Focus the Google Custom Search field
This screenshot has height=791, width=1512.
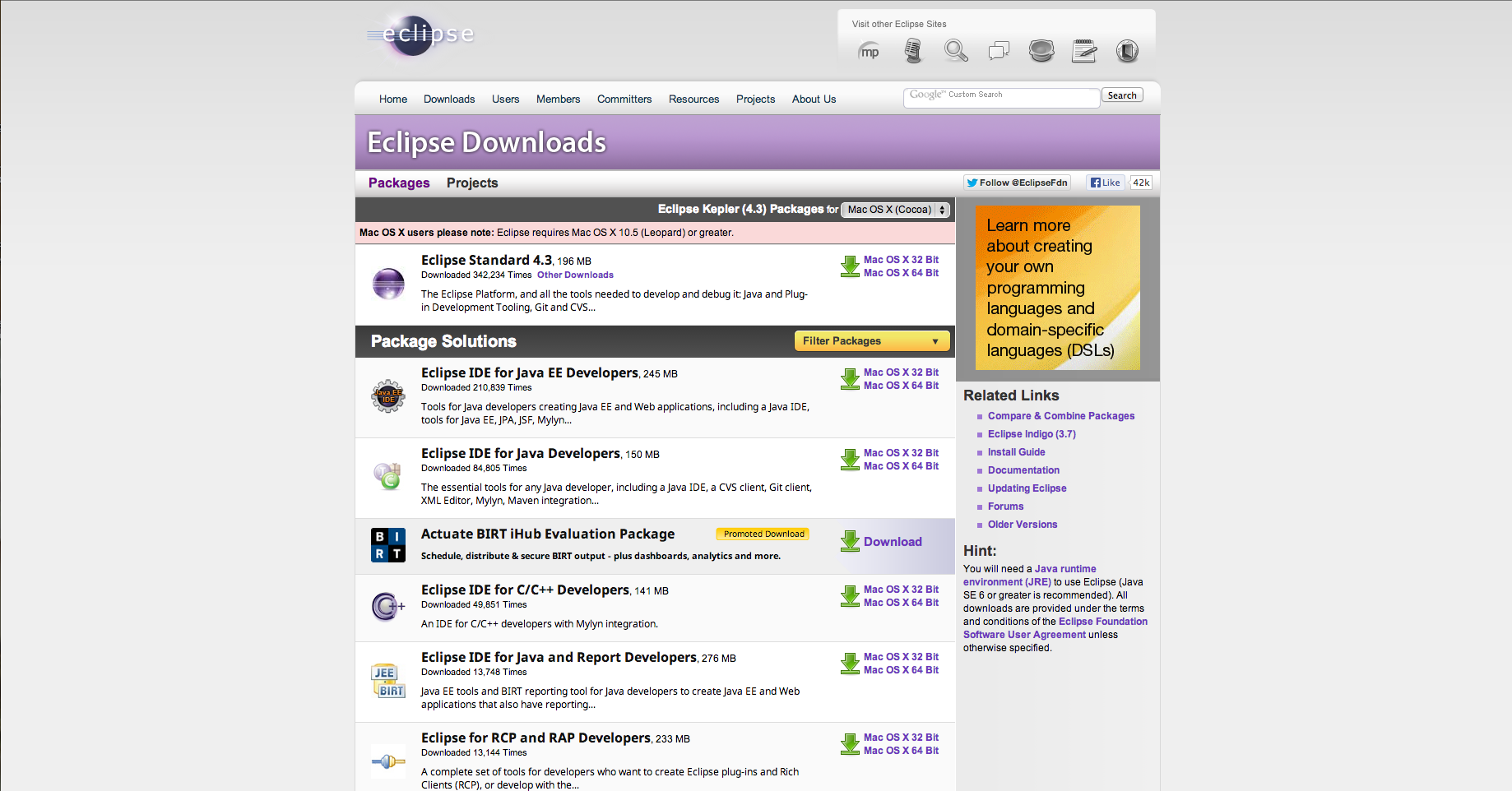[1002, 97]
